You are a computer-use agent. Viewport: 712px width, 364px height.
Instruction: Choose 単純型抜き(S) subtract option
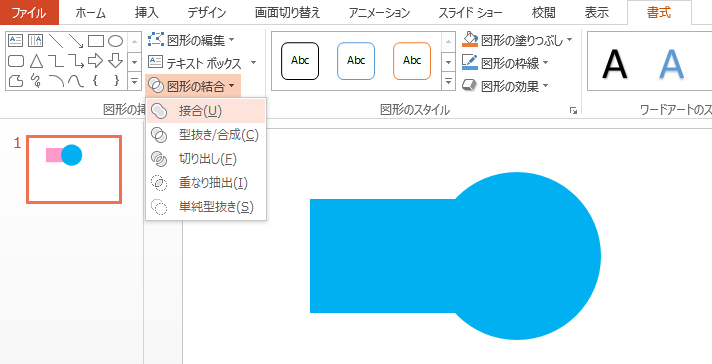206,207
